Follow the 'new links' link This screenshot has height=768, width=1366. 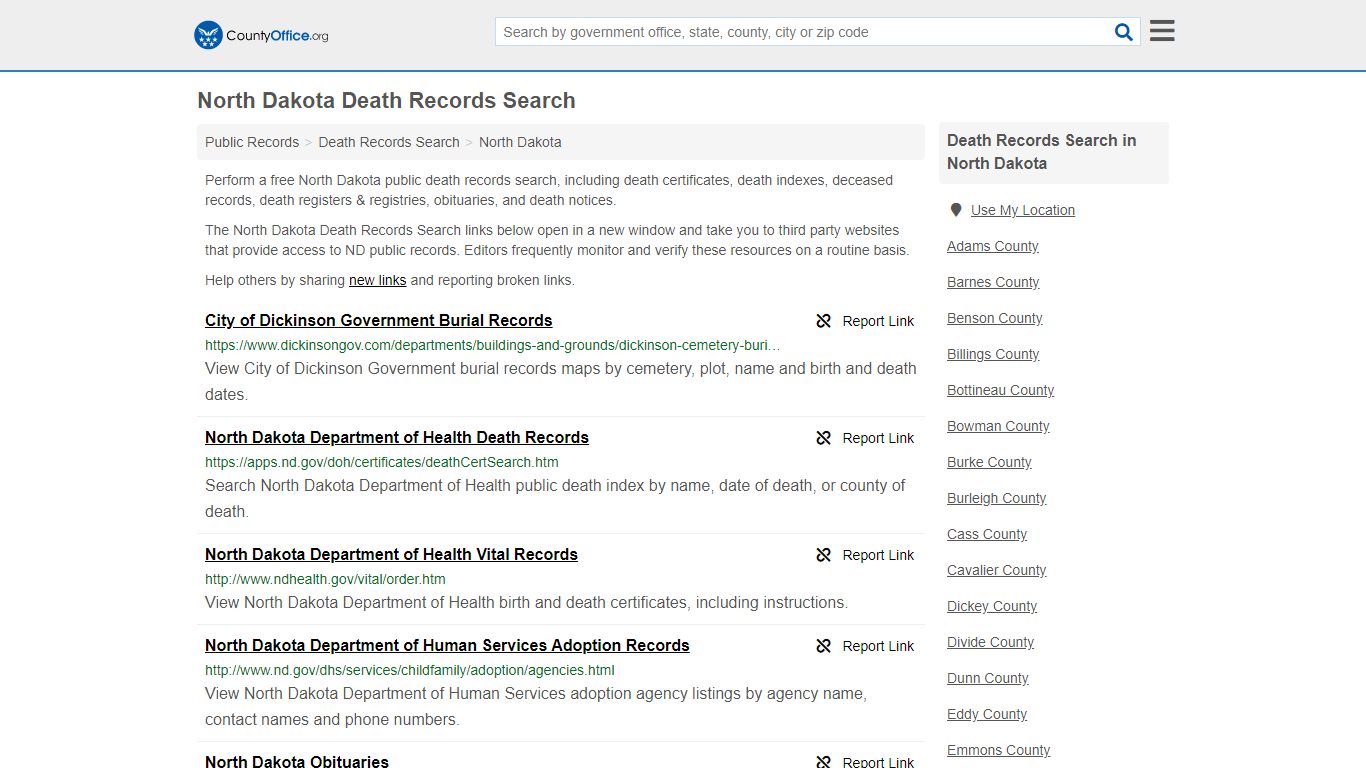(377, 280)
